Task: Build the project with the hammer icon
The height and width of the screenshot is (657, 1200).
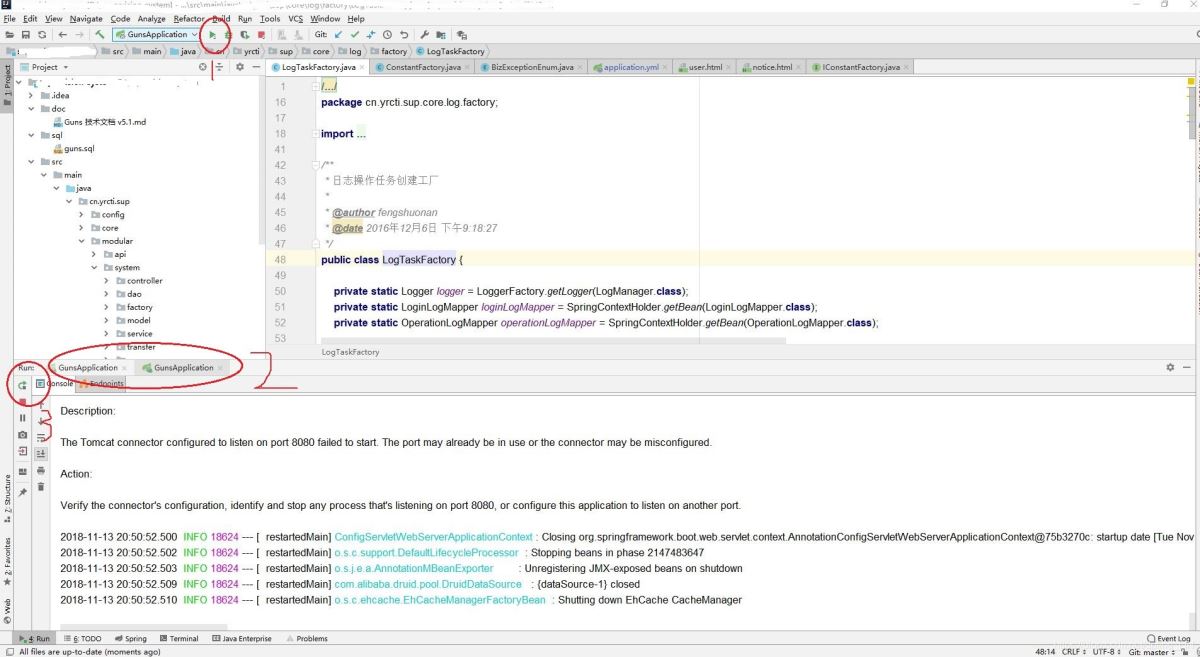Action: click(100, 34)
